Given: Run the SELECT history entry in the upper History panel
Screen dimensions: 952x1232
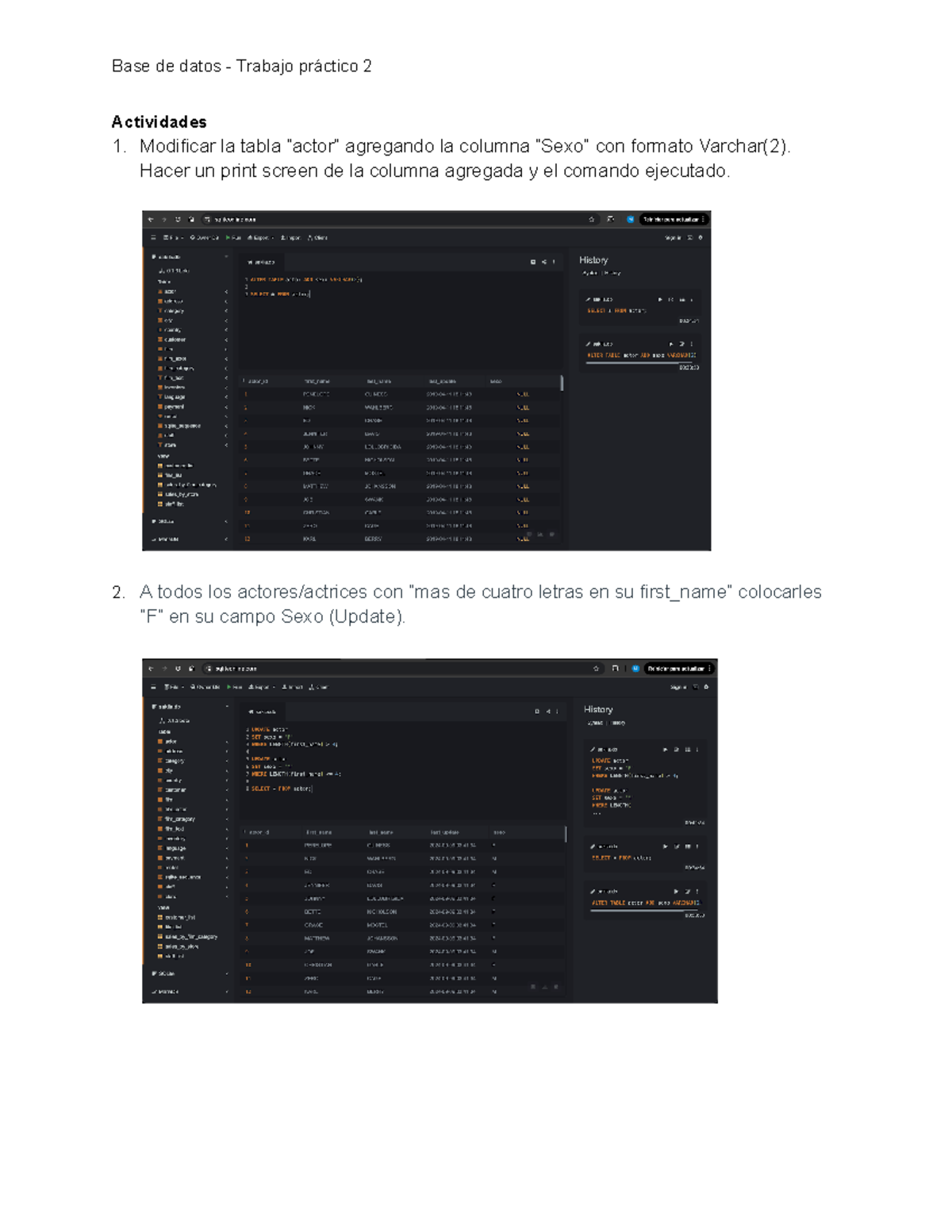Looking at the screenshot, I should 660,300.
